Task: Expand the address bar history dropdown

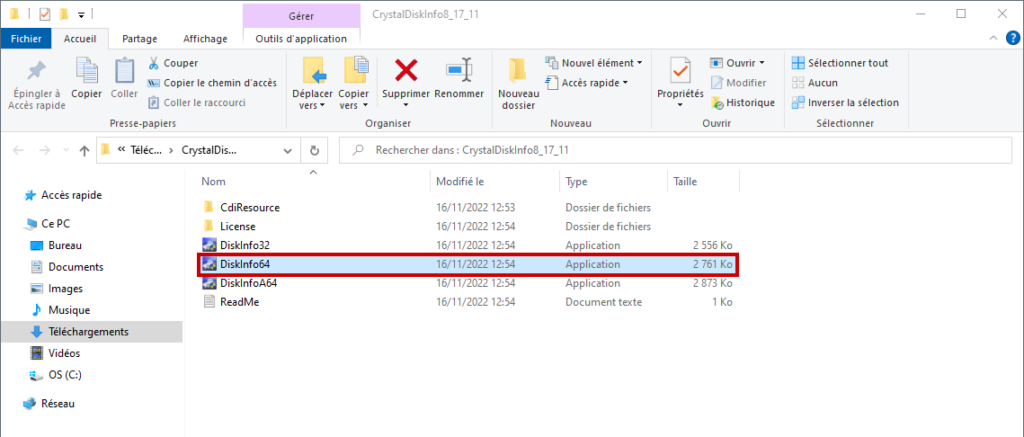Action: point(288,150)
